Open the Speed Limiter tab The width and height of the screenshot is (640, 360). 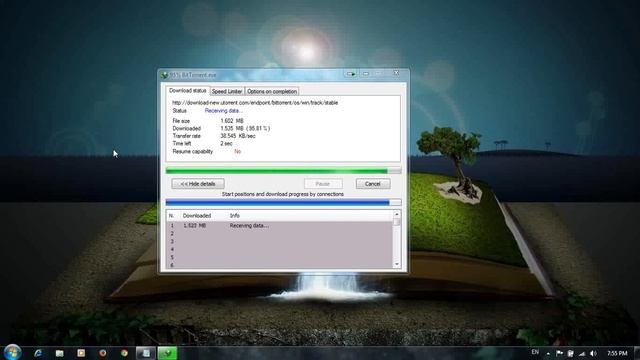pyautogui.click(x=227, y=91)
